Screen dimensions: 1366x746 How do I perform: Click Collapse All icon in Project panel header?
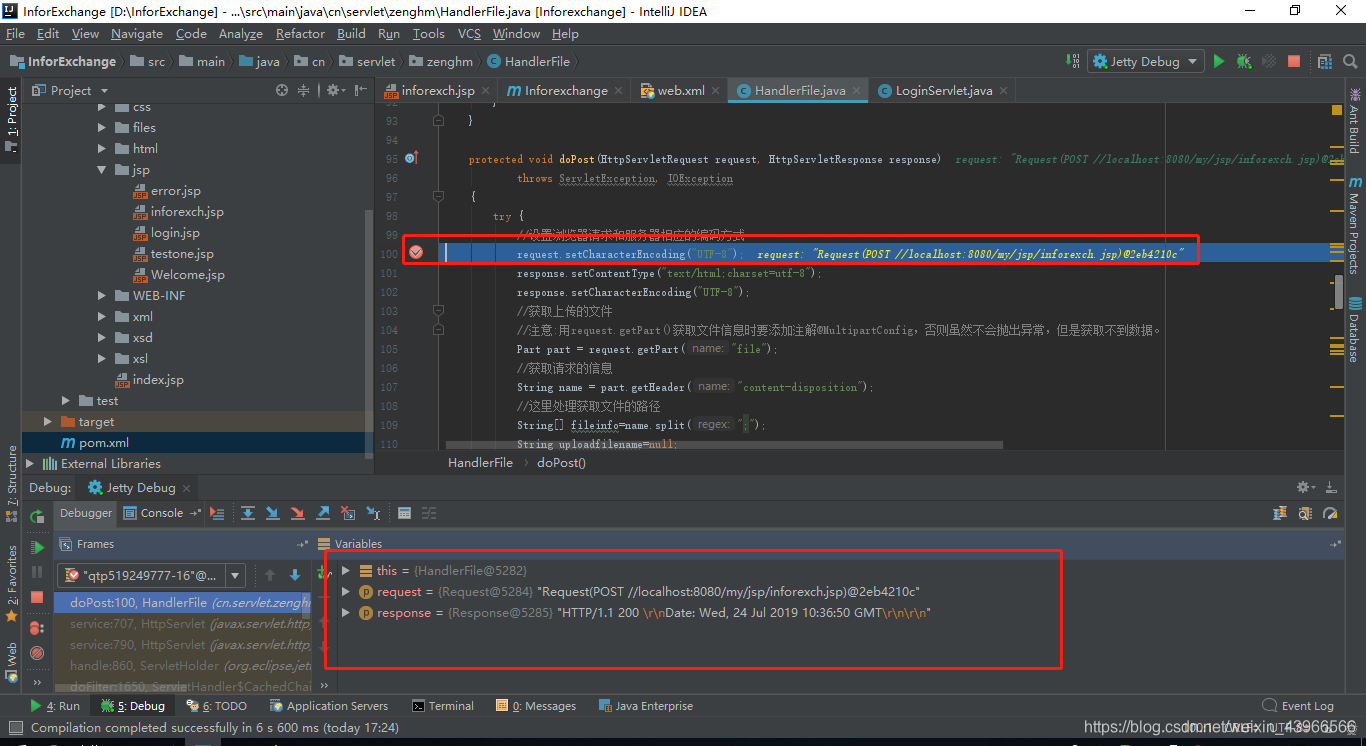pyautogui.click(x=303, y=90)
